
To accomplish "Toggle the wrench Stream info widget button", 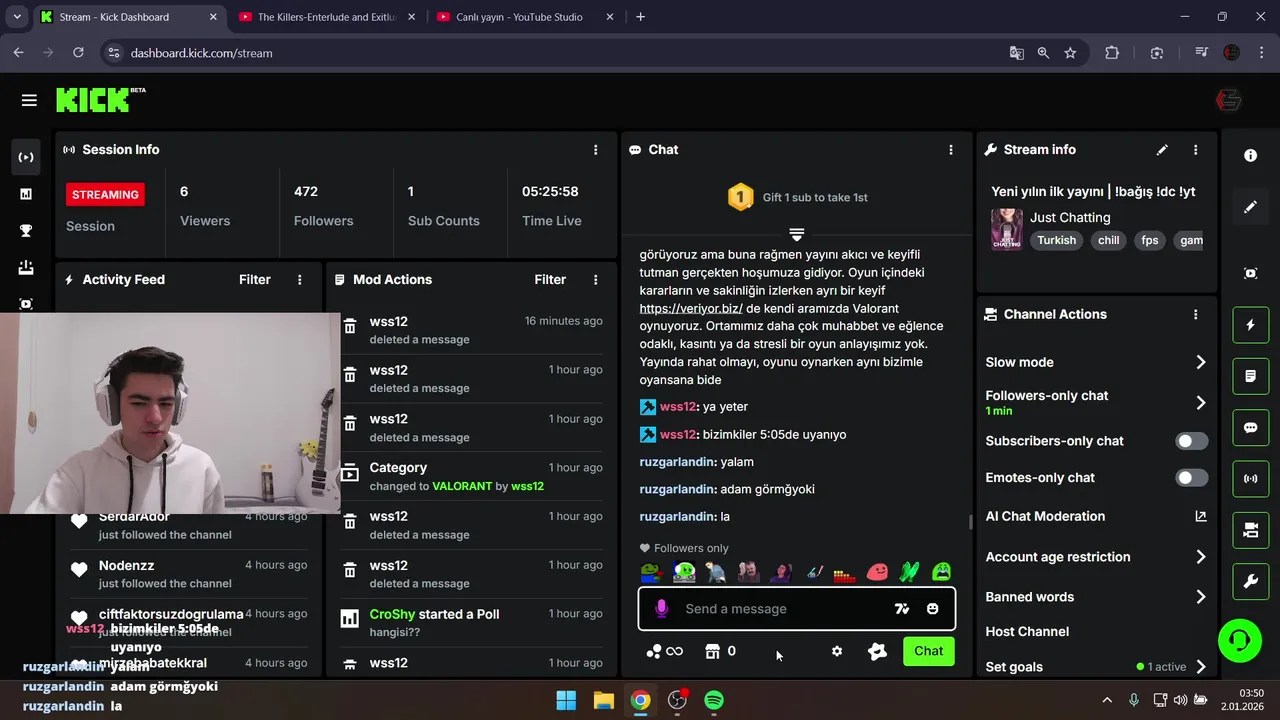I will coord(1251,582).
